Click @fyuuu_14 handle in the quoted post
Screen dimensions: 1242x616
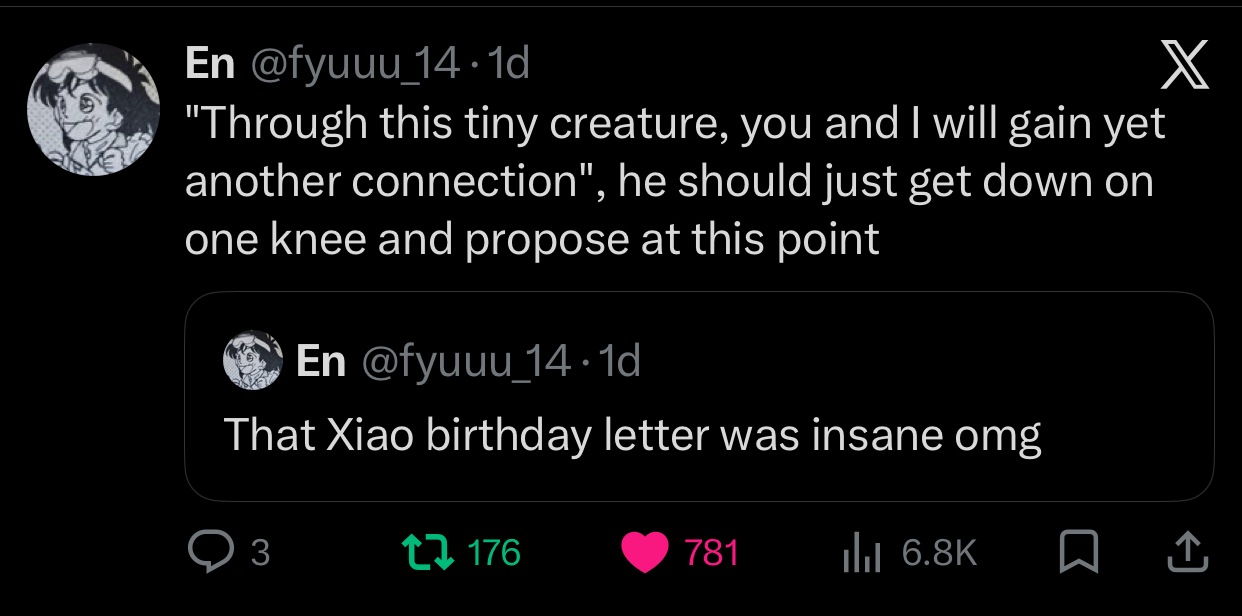pyautogui.click(x=464, y=361)
